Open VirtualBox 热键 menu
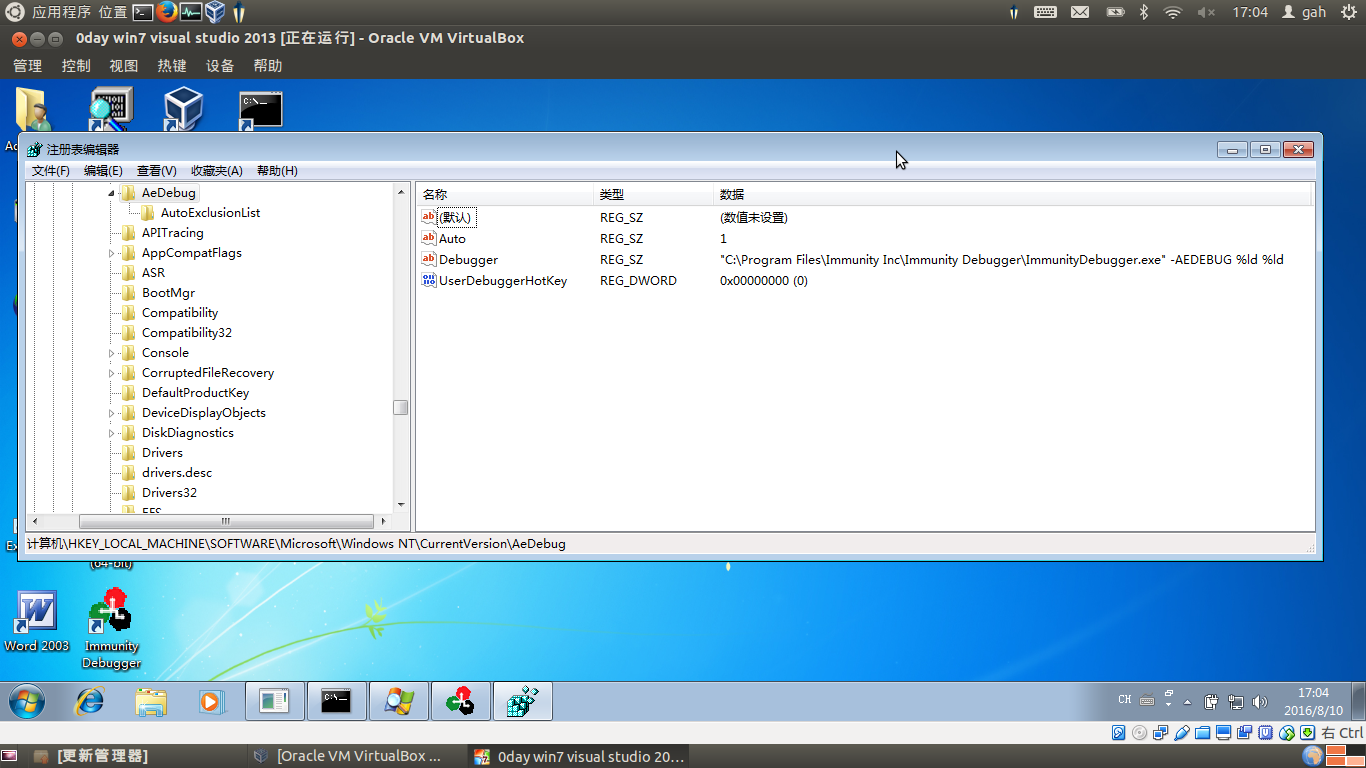The image size is (1366, 768). [x=172, y=66]
